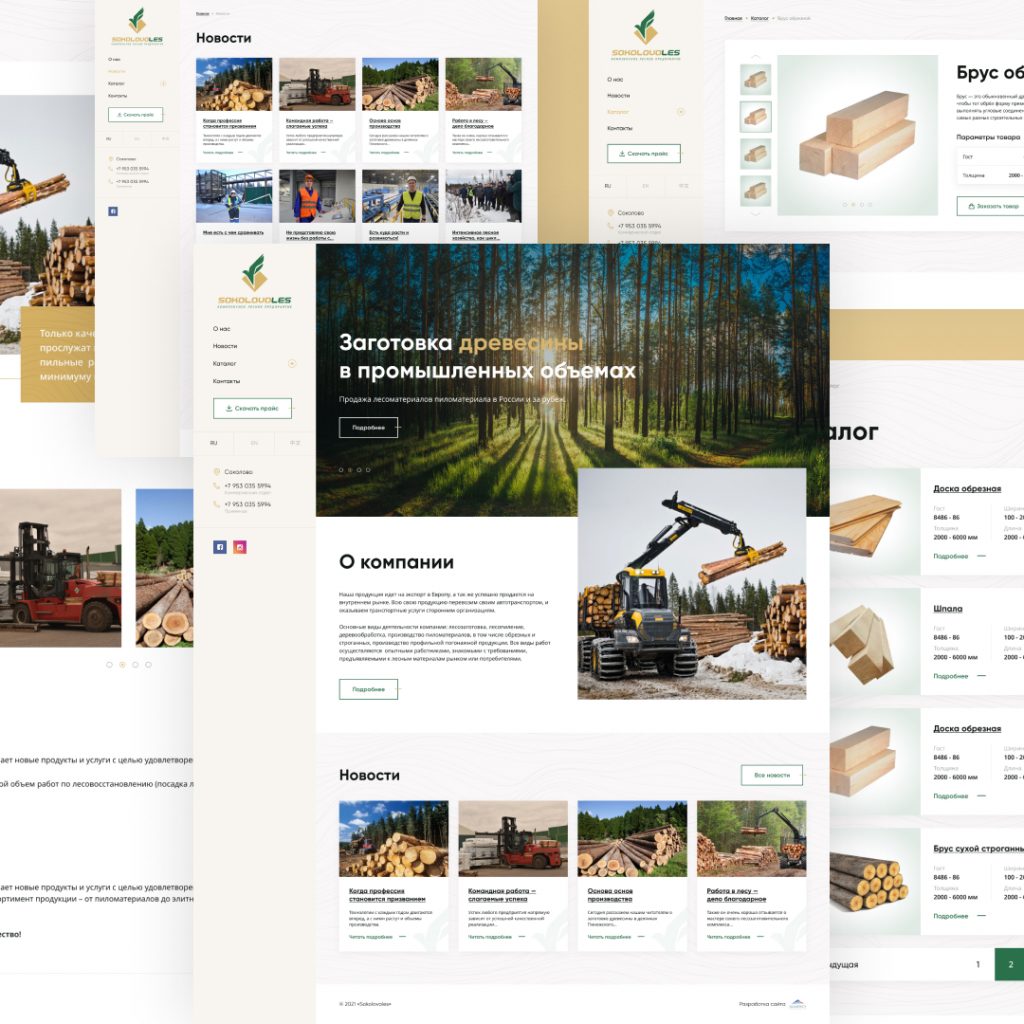Click the up arrow above the product thumbnails
Viewport: 1024px width, 1024px height.
755,56
